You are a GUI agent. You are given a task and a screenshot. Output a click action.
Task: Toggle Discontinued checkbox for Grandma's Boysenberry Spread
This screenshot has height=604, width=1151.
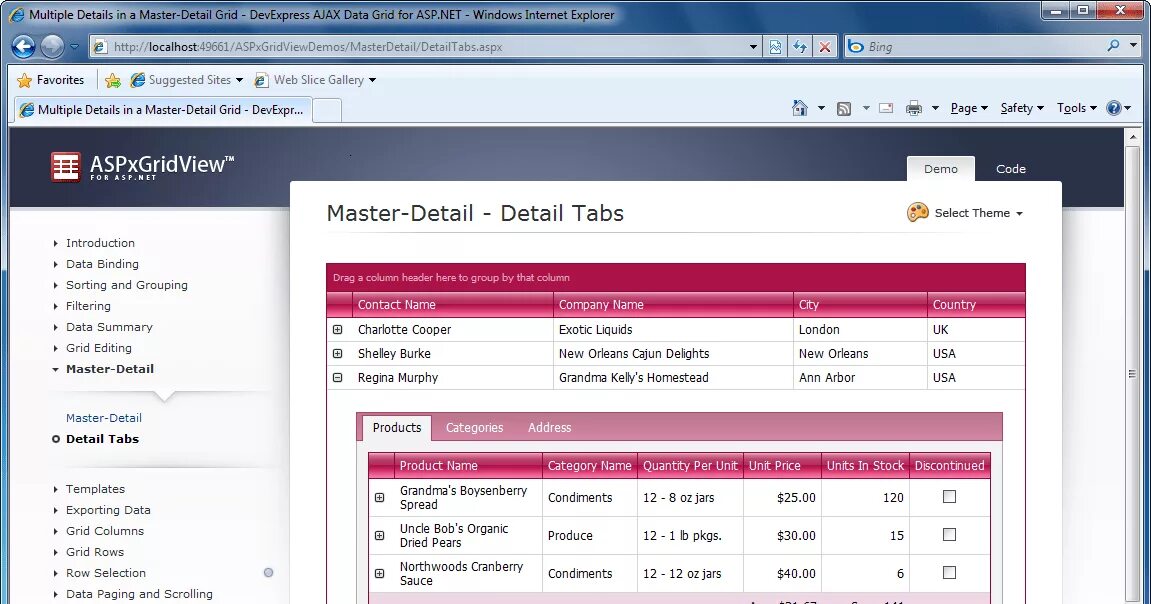949,497
